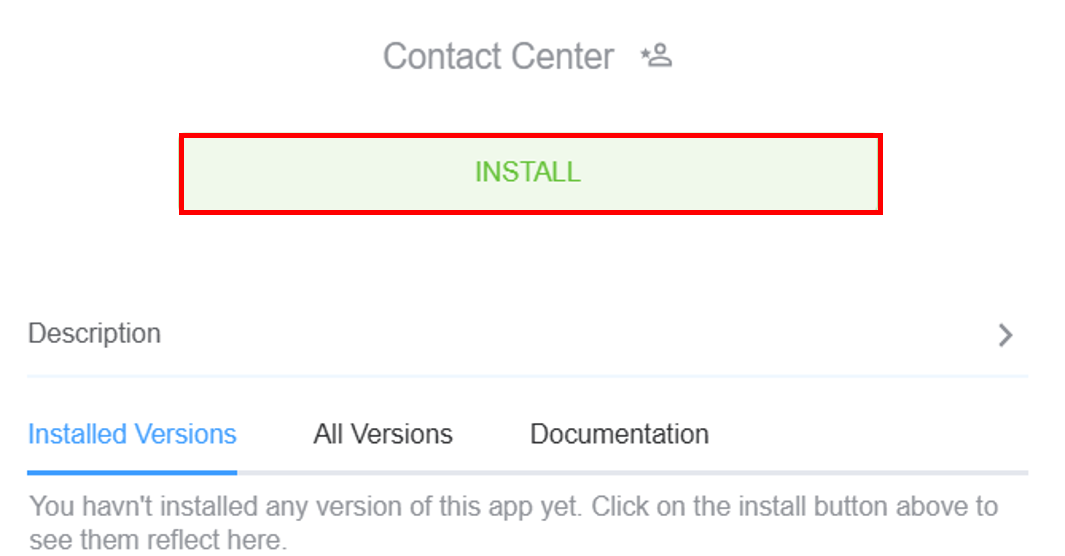
Task: Show the app's documentation section
Action: 619,434
